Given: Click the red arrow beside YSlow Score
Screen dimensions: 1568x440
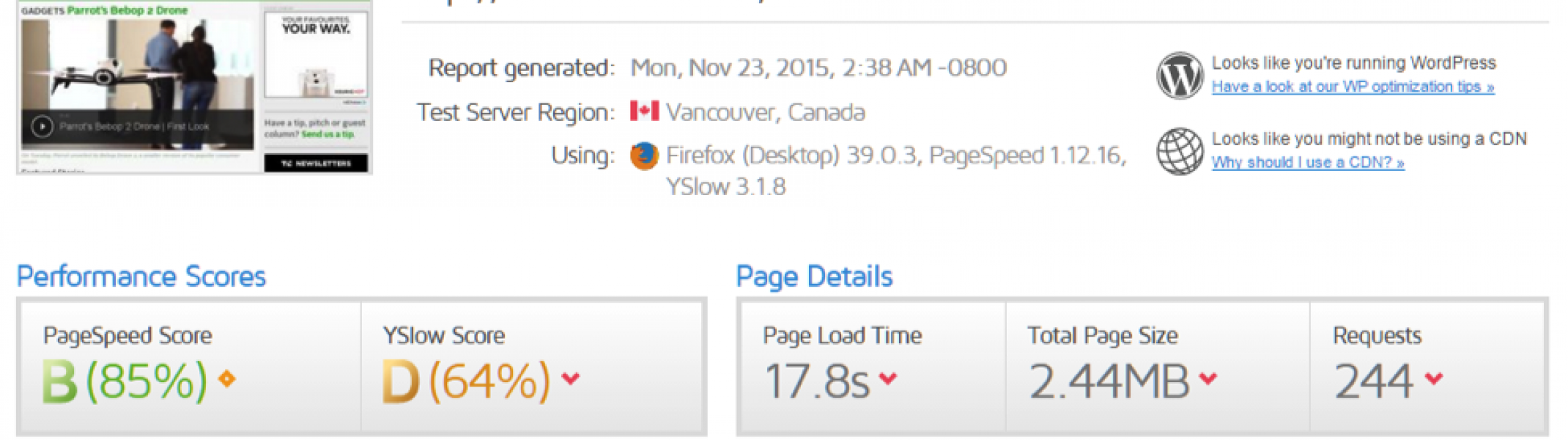Looking at the screenshot, I should tap(571, 378).
